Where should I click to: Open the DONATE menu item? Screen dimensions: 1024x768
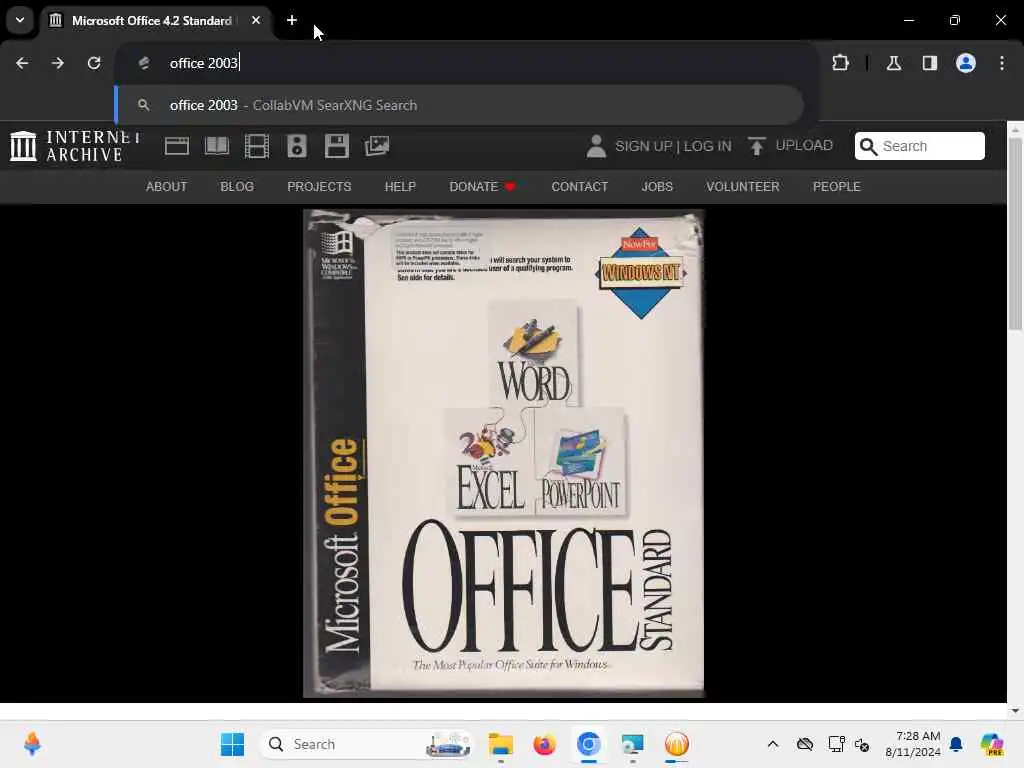(x=483, y=187)
